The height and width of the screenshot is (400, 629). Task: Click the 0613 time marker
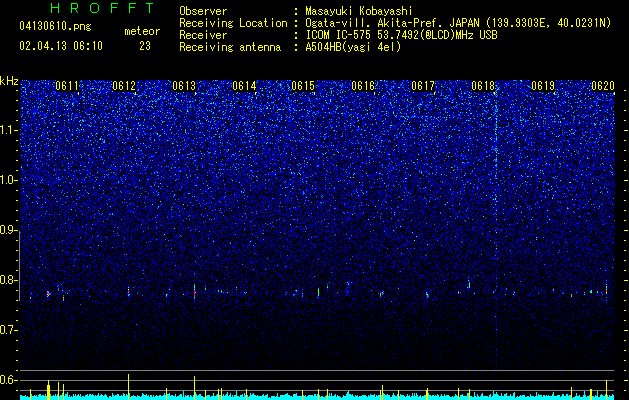click(x=184, y=86)
